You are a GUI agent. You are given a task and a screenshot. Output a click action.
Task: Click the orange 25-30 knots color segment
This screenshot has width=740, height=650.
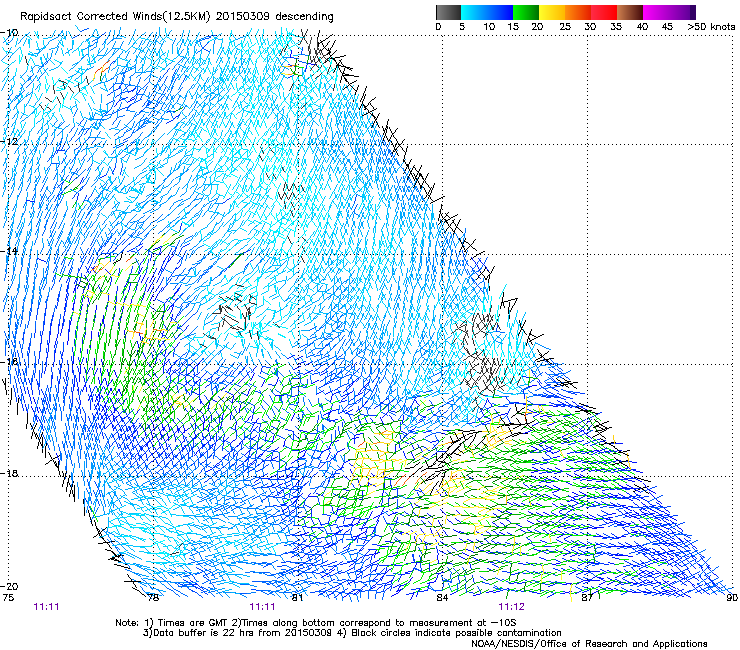[x=578, y=12]
